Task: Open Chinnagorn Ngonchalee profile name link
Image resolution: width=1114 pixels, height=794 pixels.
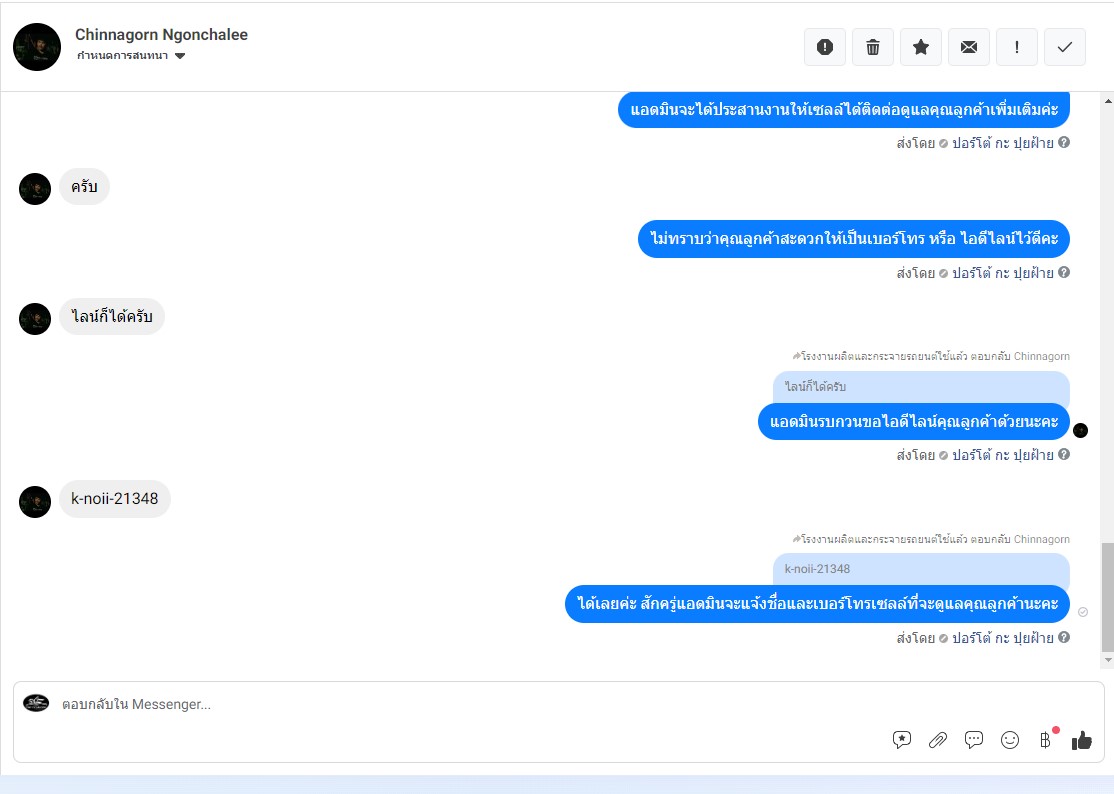Action: pyautogui.click(x=161, y=35)
